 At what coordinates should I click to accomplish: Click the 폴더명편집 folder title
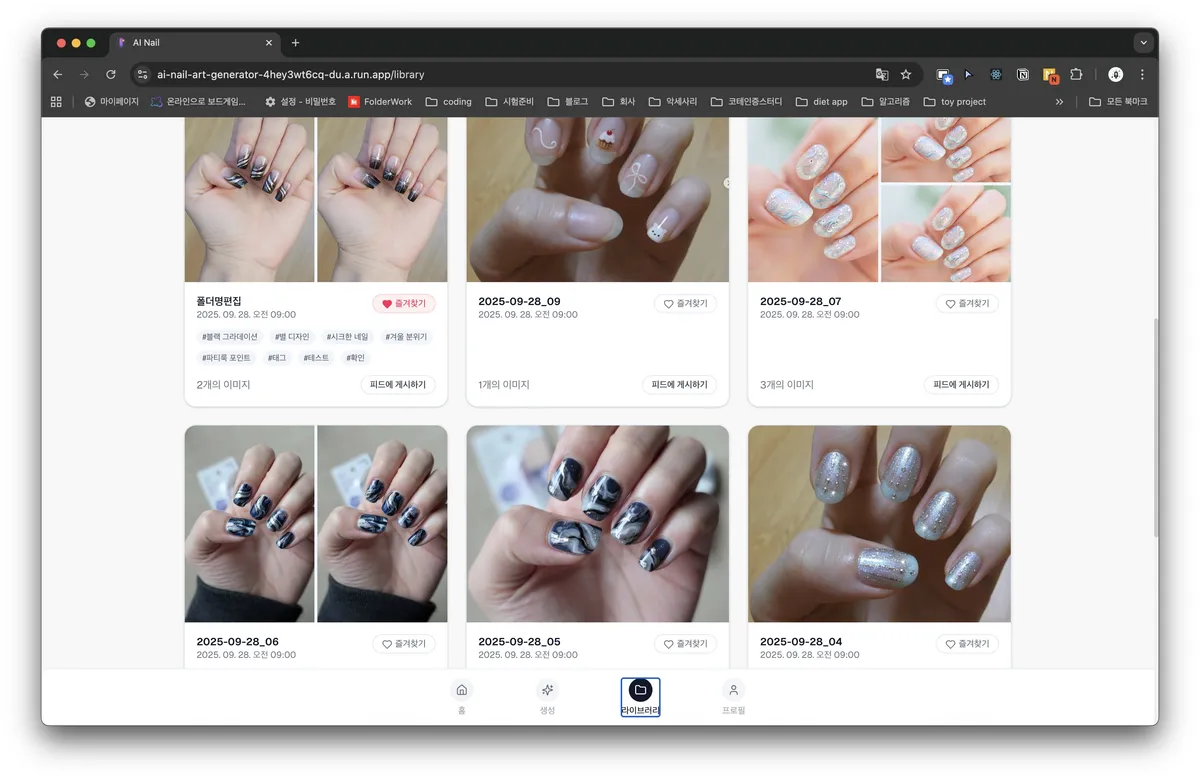(x=219, y=301)
